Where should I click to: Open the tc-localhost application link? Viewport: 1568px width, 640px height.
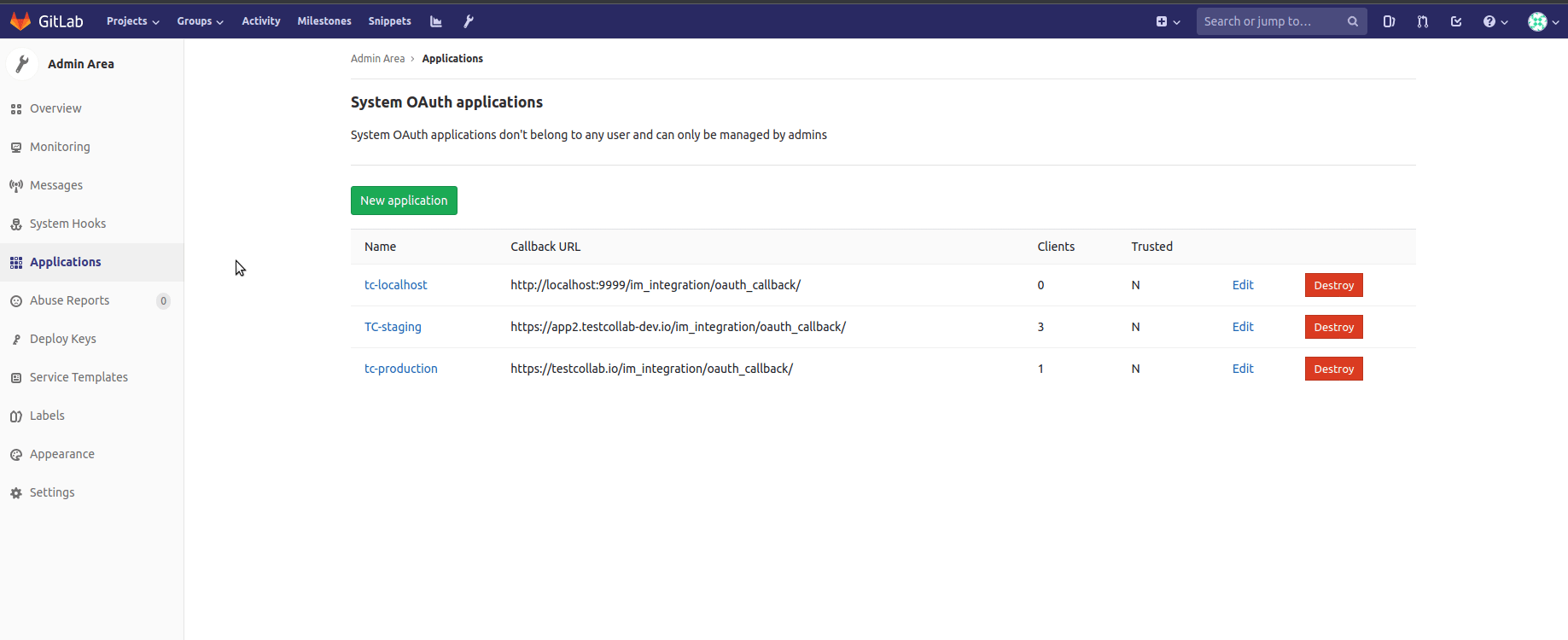396,285
